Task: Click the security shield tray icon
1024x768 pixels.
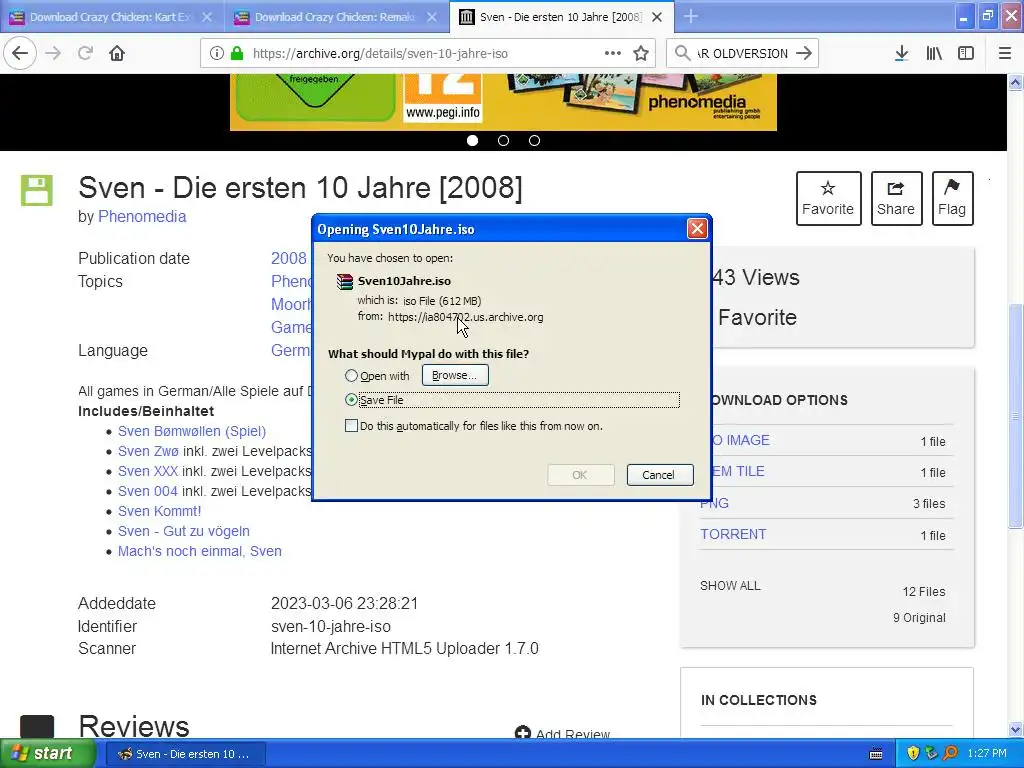Action: coord(913,753)
